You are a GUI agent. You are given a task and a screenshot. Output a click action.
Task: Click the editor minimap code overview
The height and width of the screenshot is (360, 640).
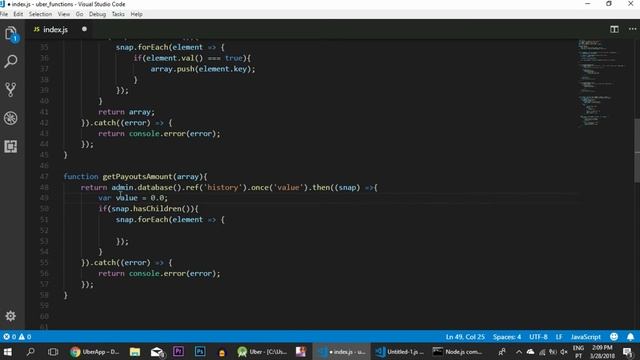click(601, 83)
